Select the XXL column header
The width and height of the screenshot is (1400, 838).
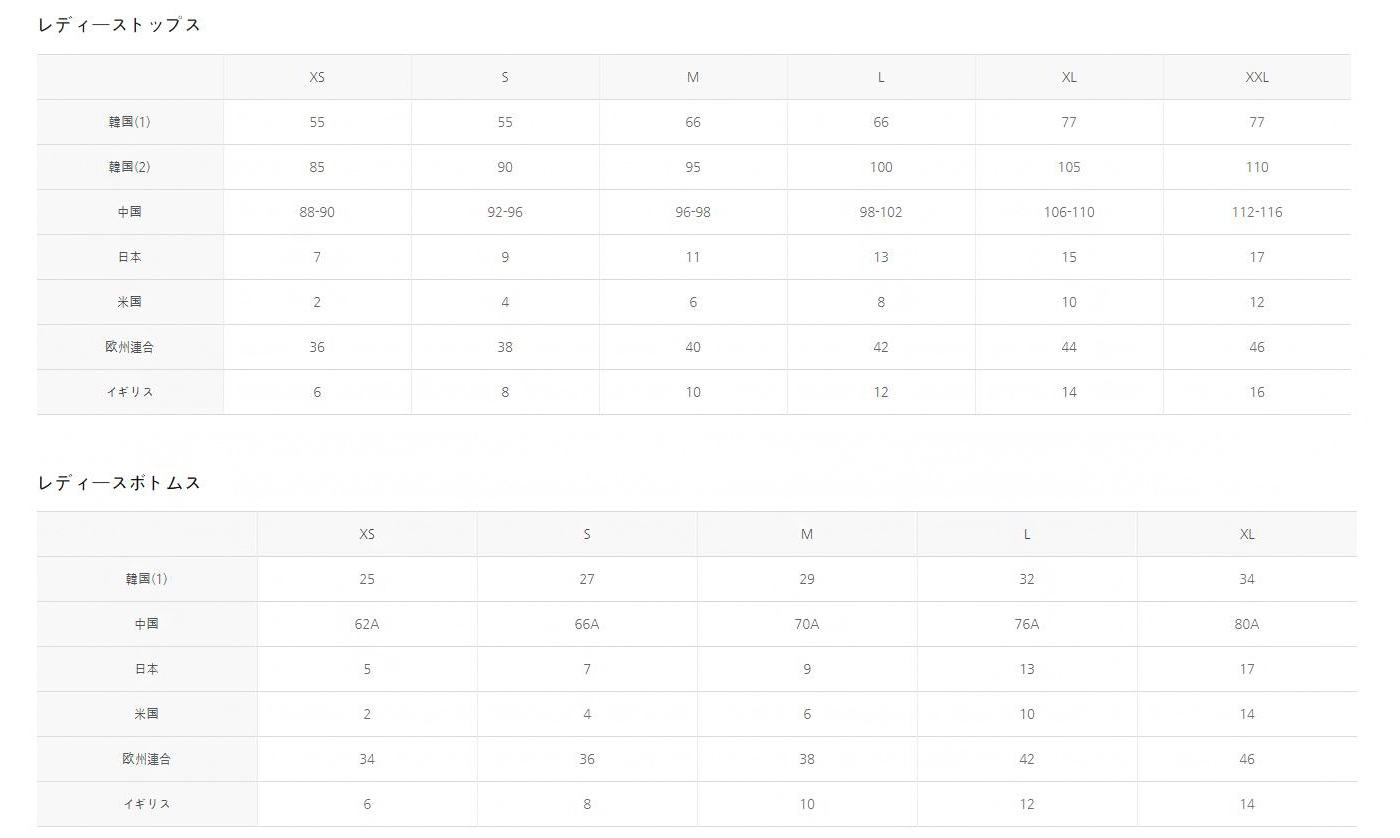click(x=1257, y=77)
